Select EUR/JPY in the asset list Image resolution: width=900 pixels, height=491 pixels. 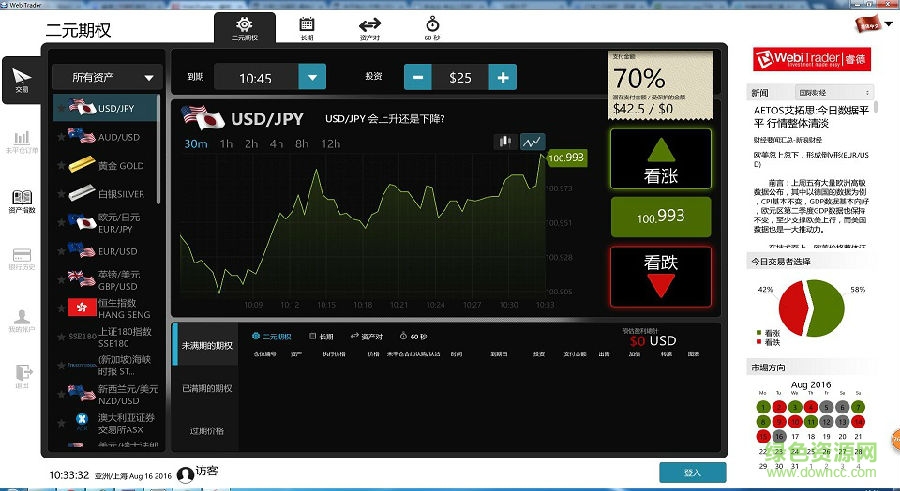[104, 223]
